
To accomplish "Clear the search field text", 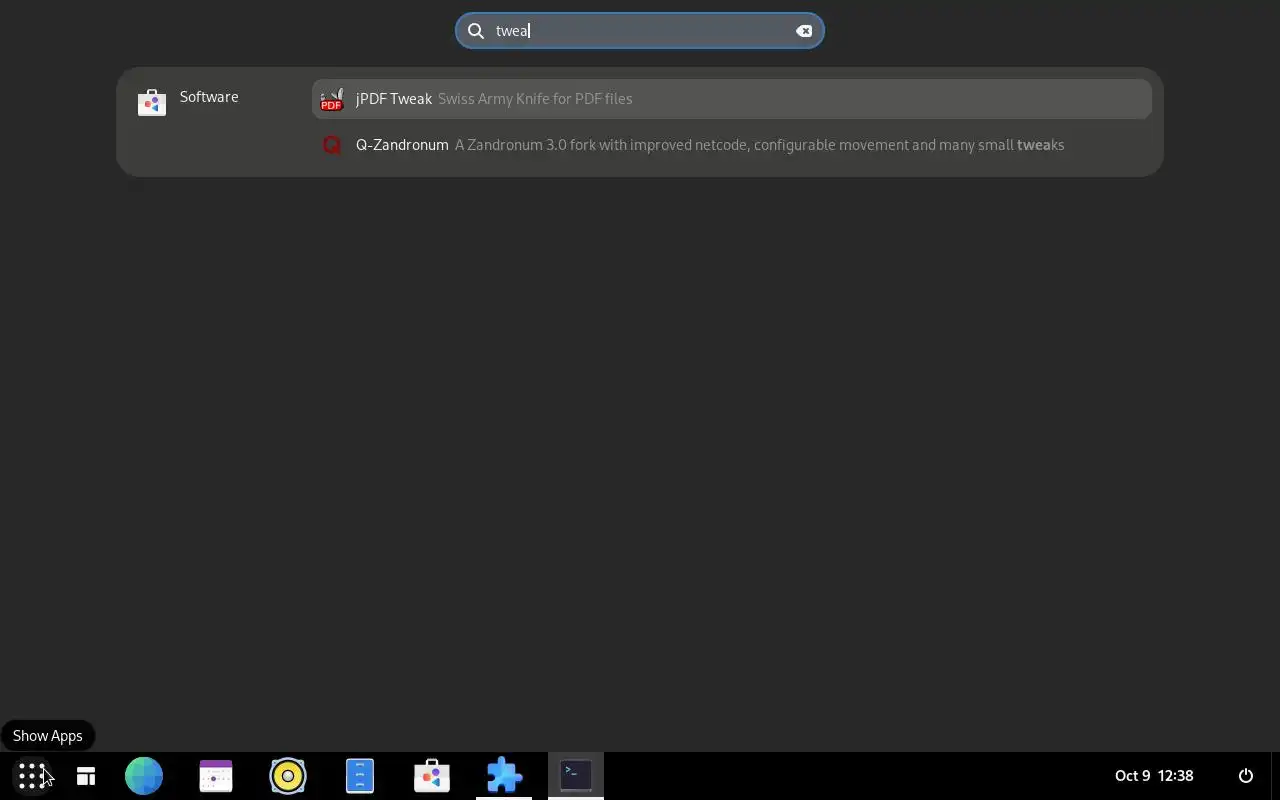I will pos(804,31).
